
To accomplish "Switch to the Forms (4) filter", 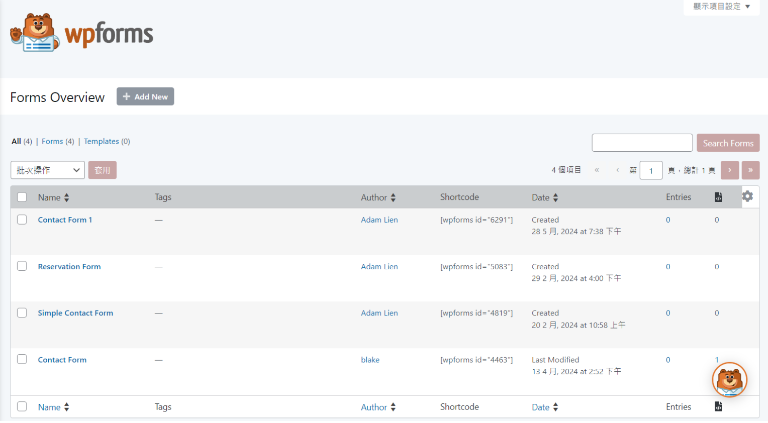I will pos(57,141).
